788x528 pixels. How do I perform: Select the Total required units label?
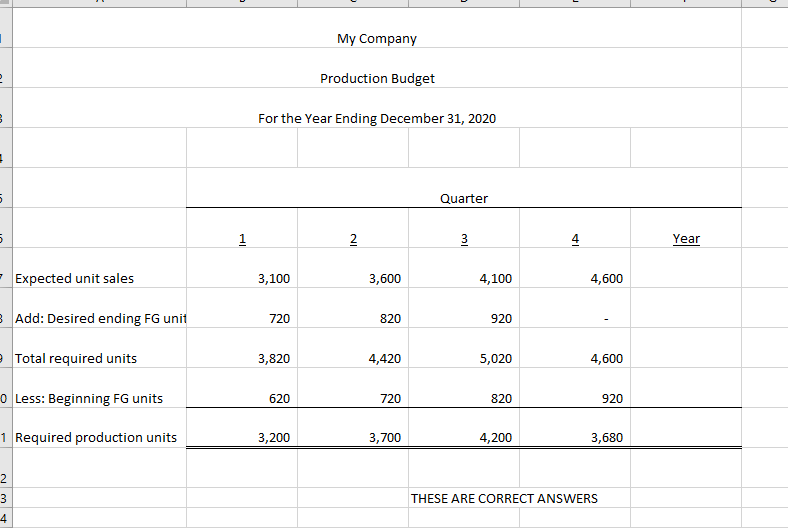point(100,348)
